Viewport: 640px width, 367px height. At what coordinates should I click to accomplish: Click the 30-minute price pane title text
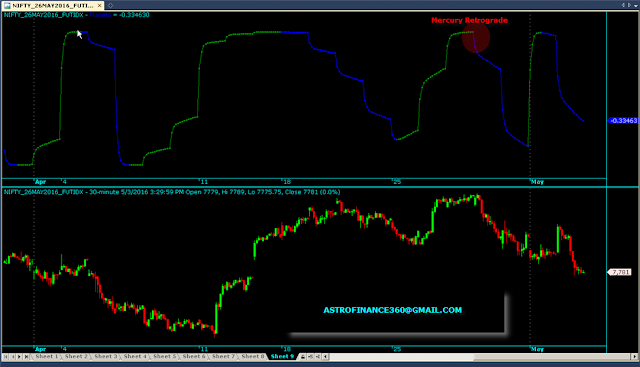coord(172,192)
